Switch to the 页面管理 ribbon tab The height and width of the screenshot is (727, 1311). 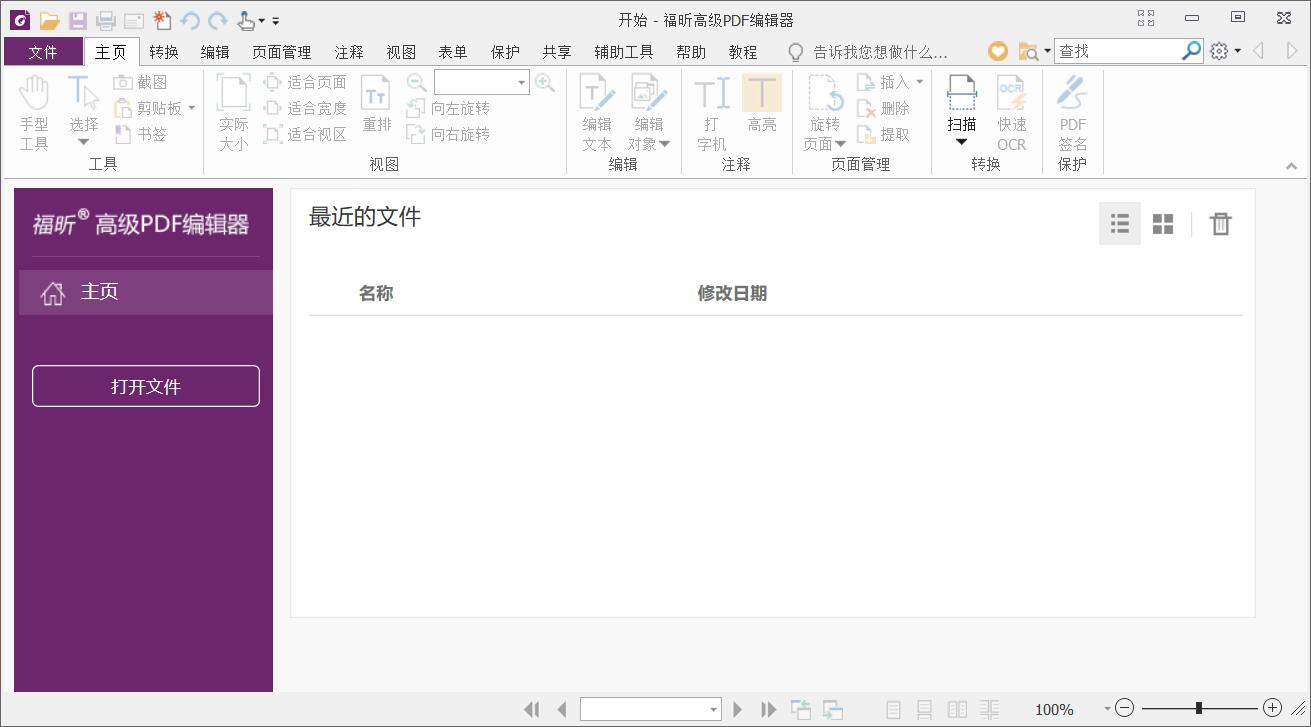(281, 52)
